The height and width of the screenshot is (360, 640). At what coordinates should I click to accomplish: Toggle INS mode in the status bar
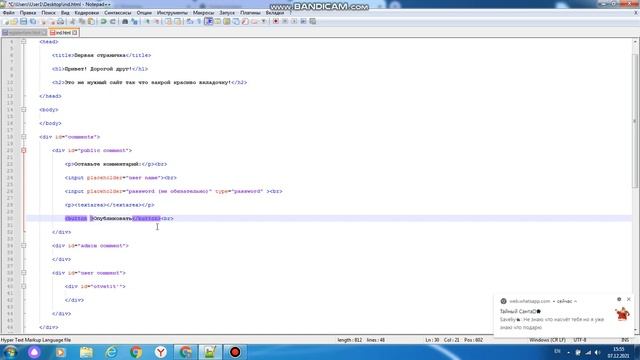click(x=624, y=340)
